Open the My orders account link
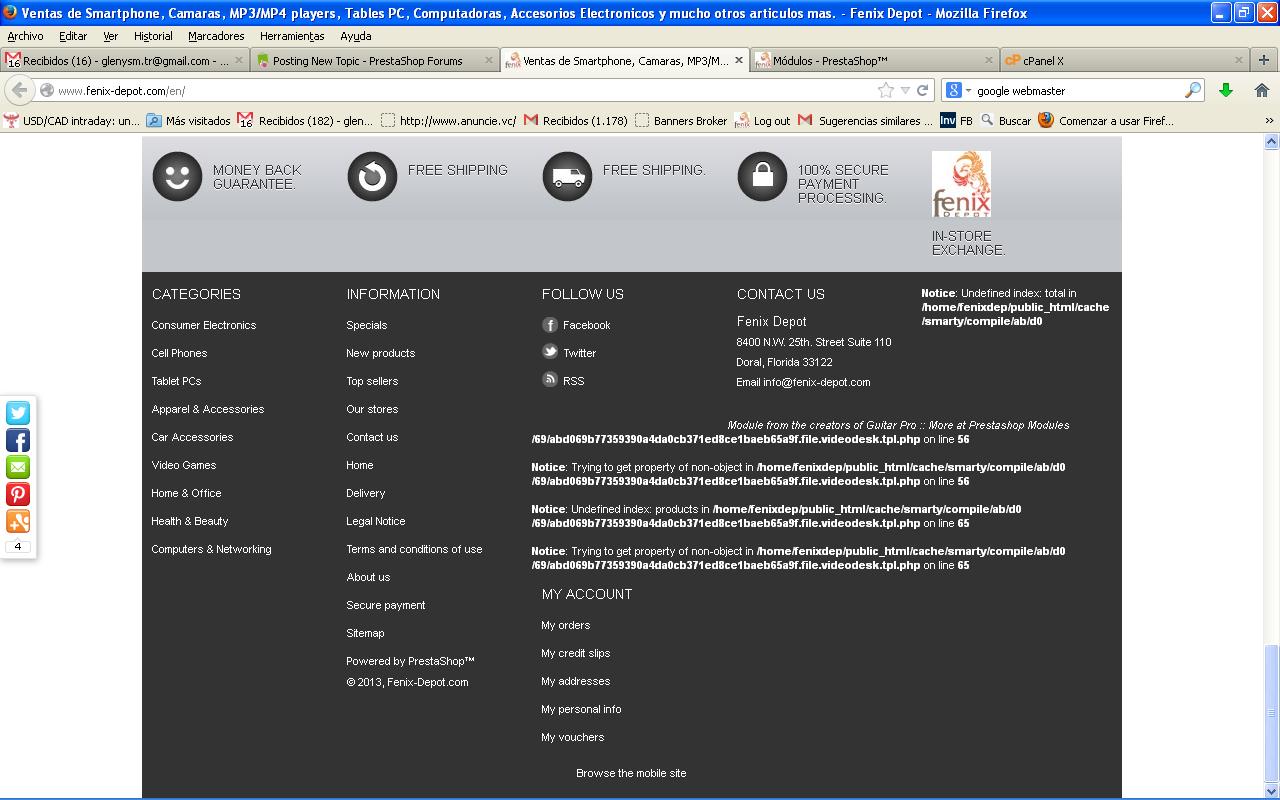Screen dimensions: 1280x800 tap(566, 625)
